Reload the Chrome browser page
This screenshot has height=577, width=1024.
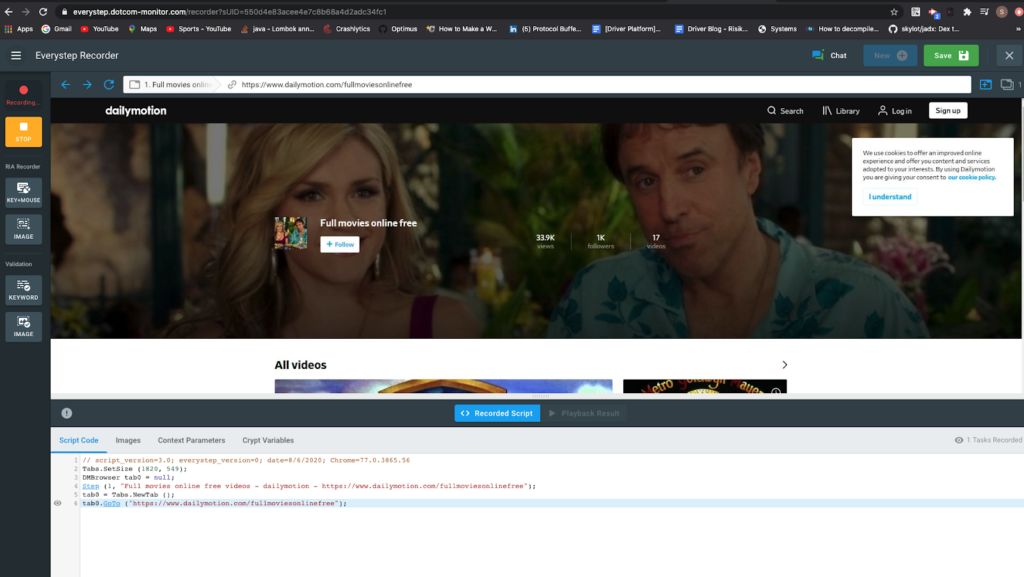pos(43,12)
